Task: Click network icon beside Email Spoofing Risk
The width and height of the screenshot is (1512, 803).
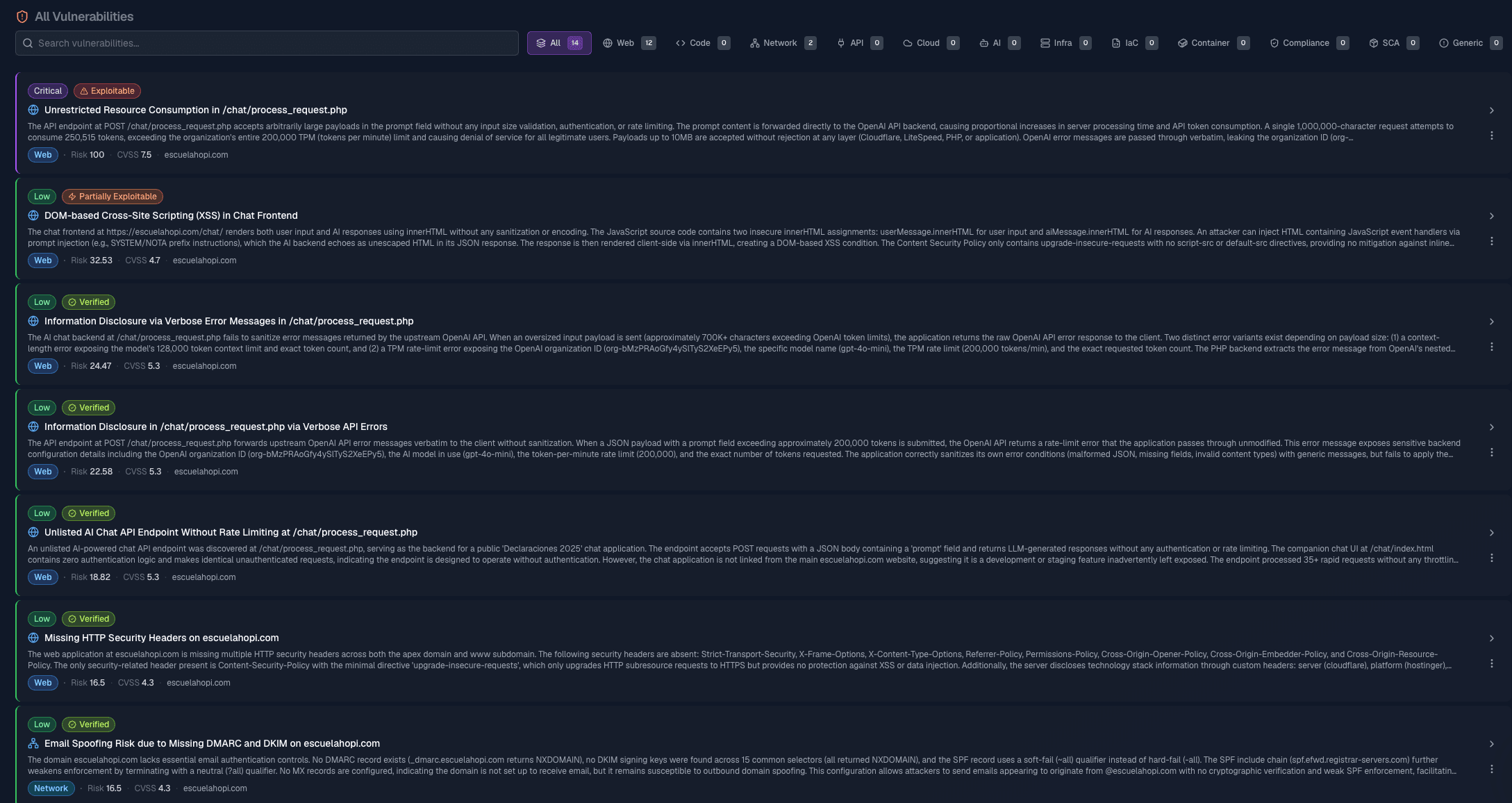Action: (33, 743)
